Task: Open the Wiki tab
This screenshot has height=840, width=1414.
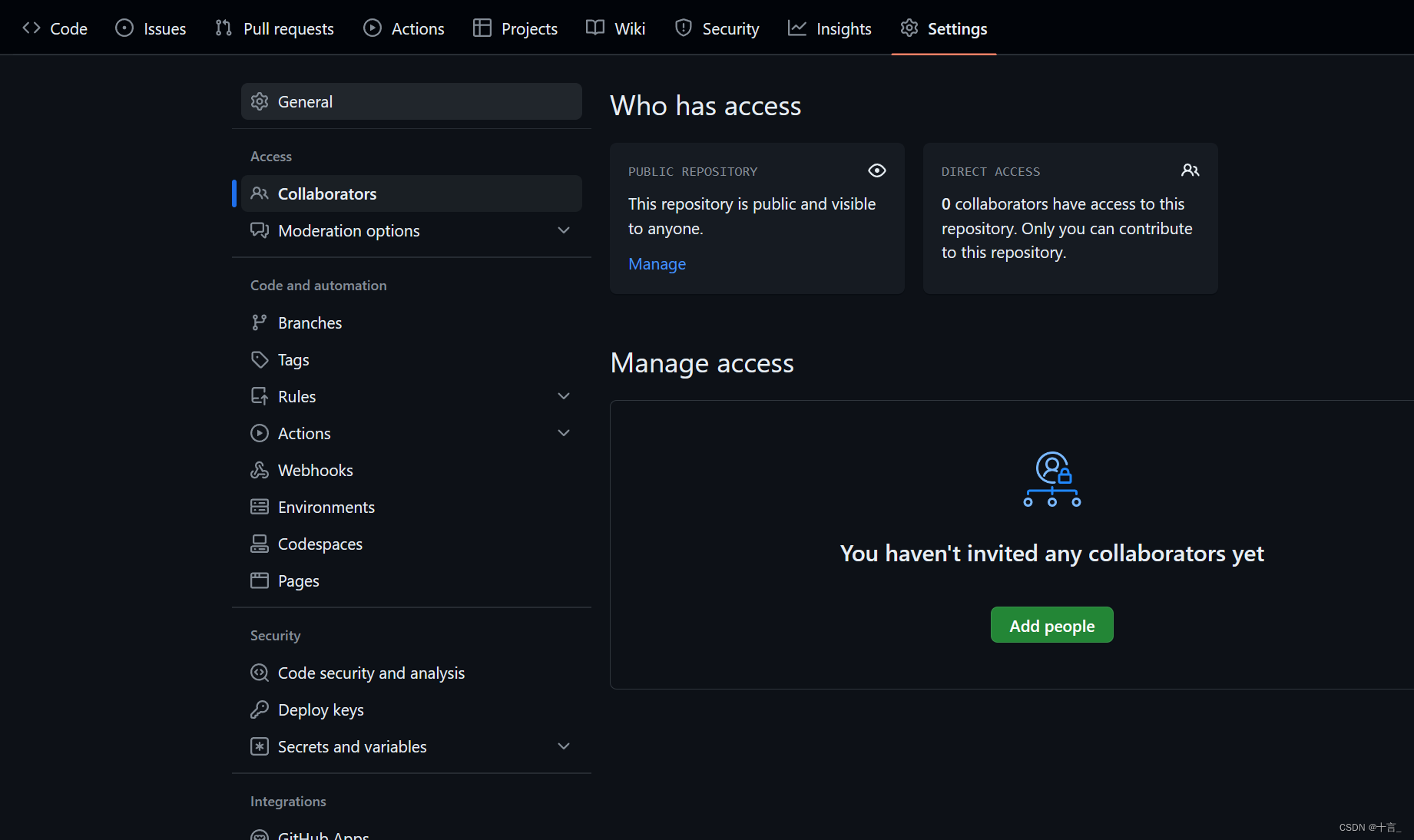Action: click(x=615, y=28)
